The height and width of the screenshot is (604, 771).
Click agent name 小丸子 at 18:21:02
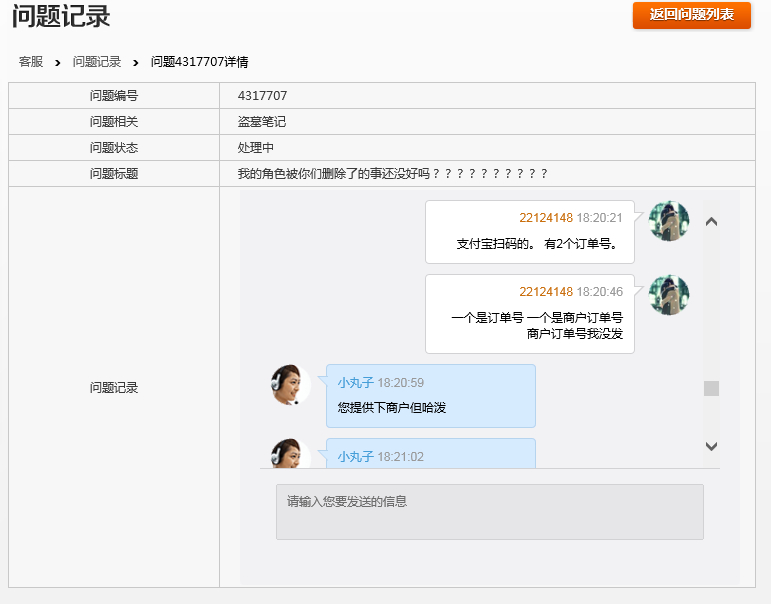356,456
